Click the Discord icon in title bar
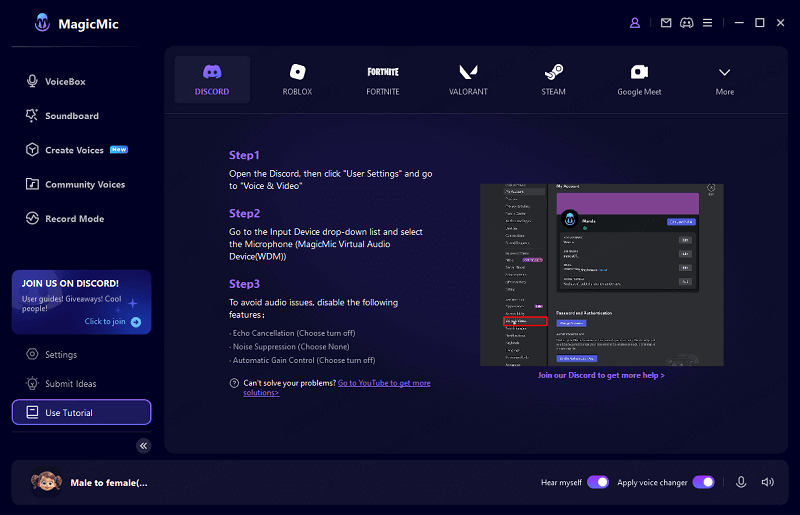The height and width of the screenshot is (515, 800). (687, 23)
